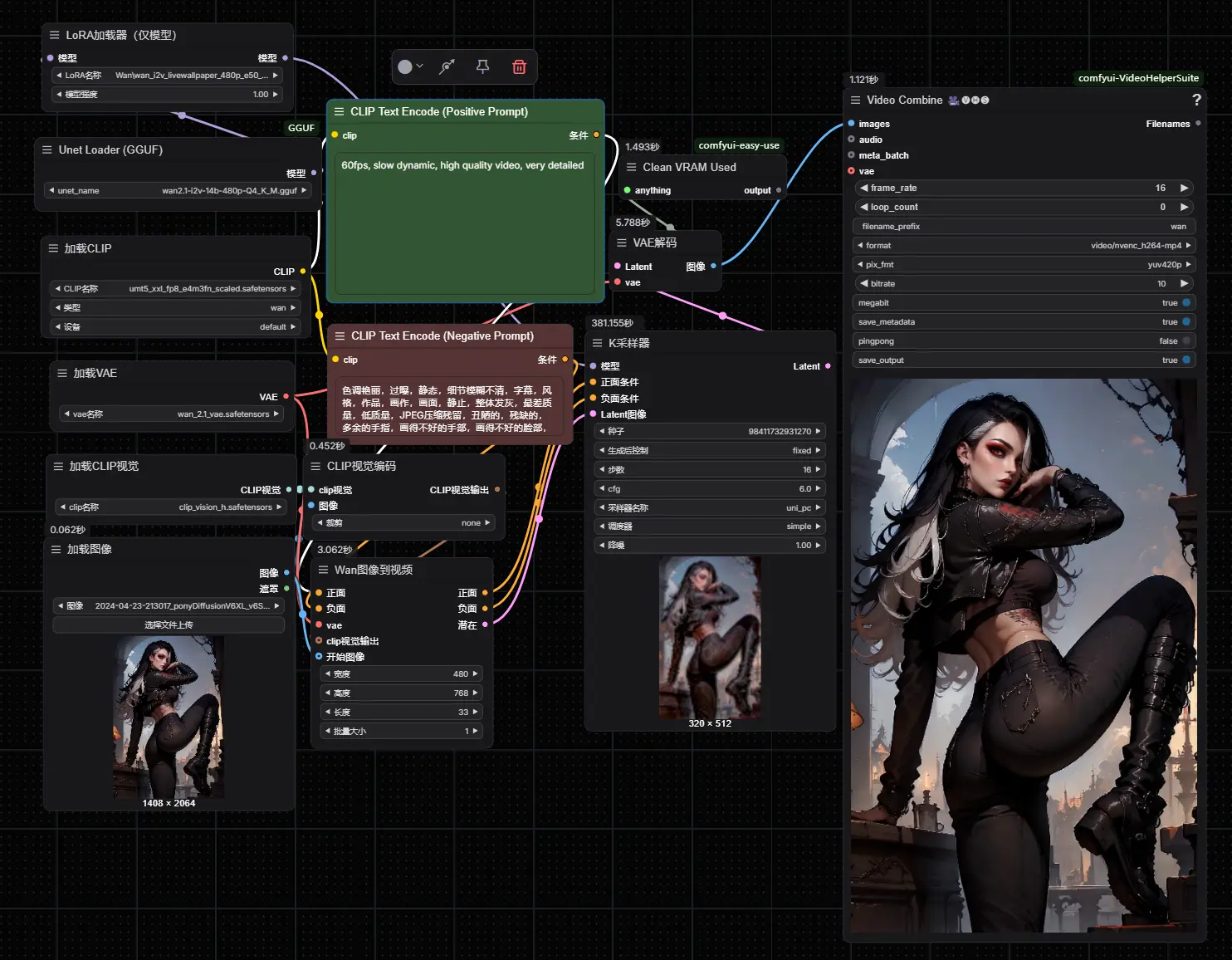The image size is (1232, 960).
Task: Toggle the save_metadata switch
Action: (1186, 322)
